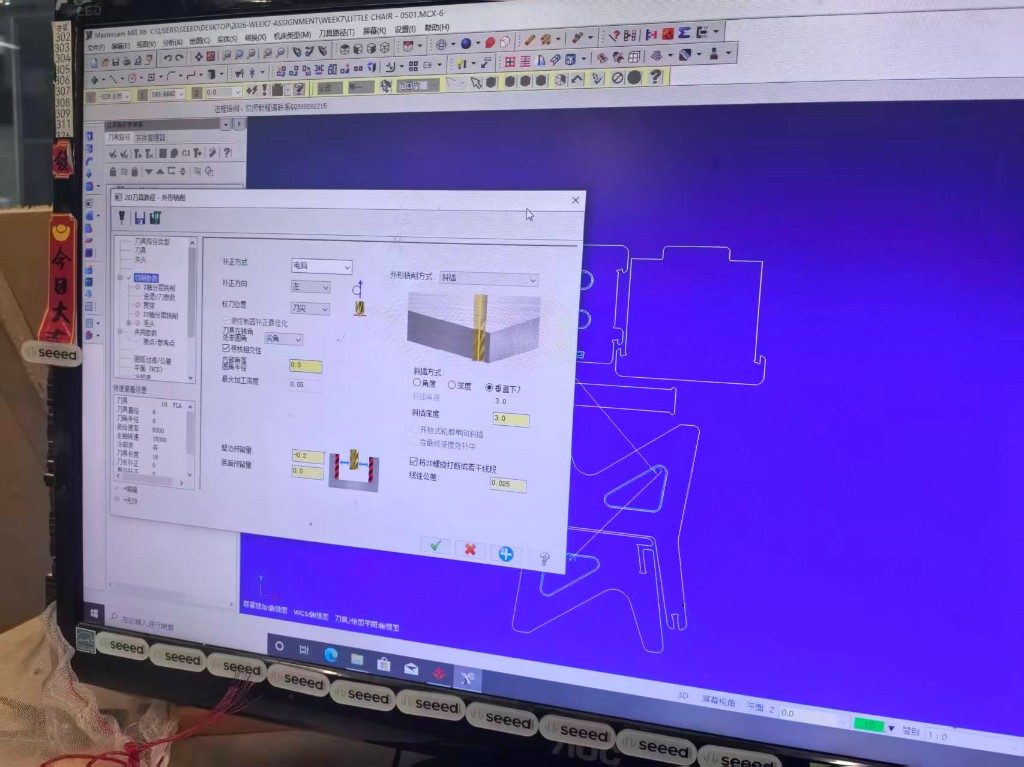The width and height of the screenshot is (1024, 767).
Task: Open the corner rounding dropdown showing 尖角
Action: 283,339
